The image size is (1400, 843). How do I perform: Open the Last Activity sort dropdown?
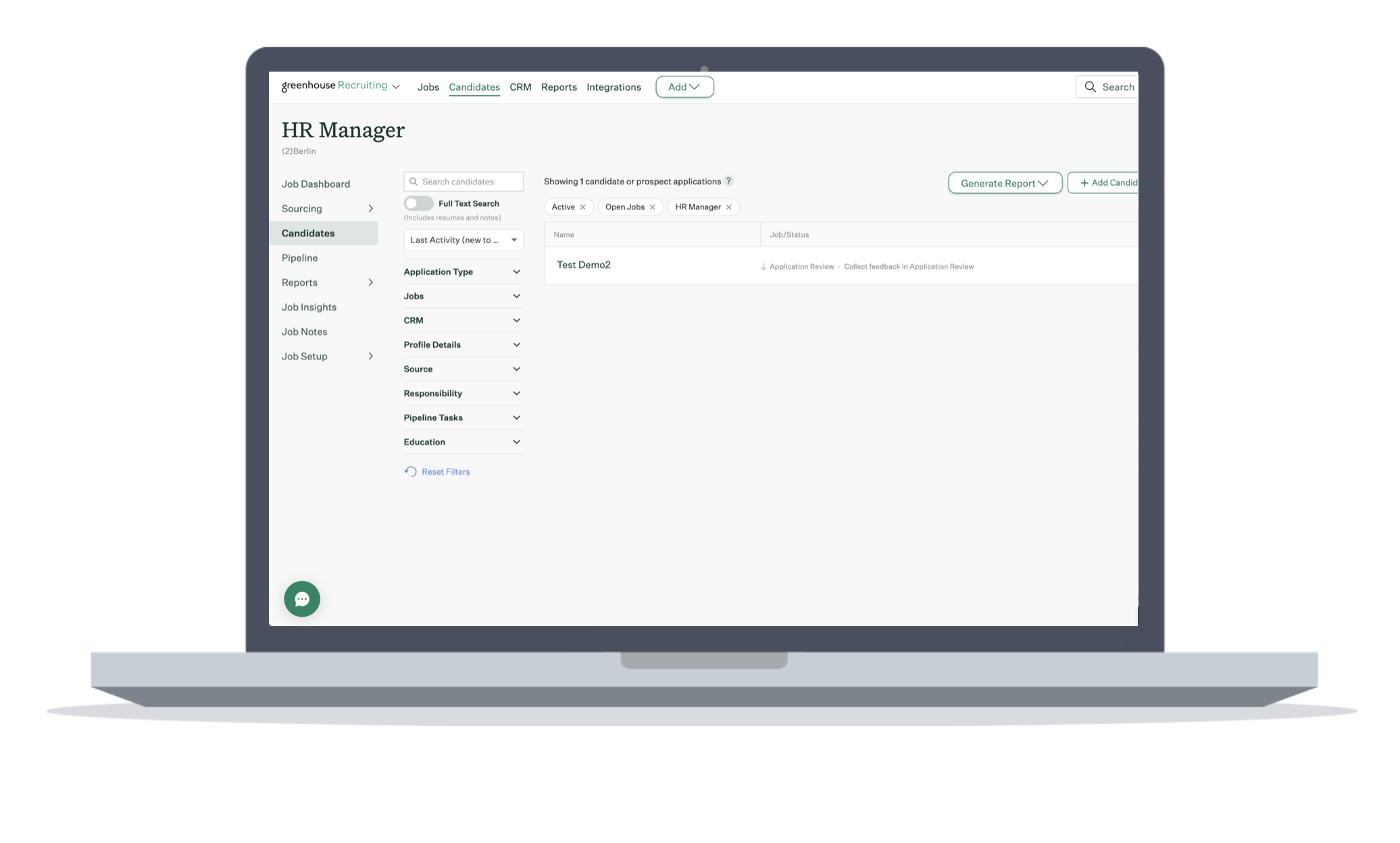coord(463,240)
